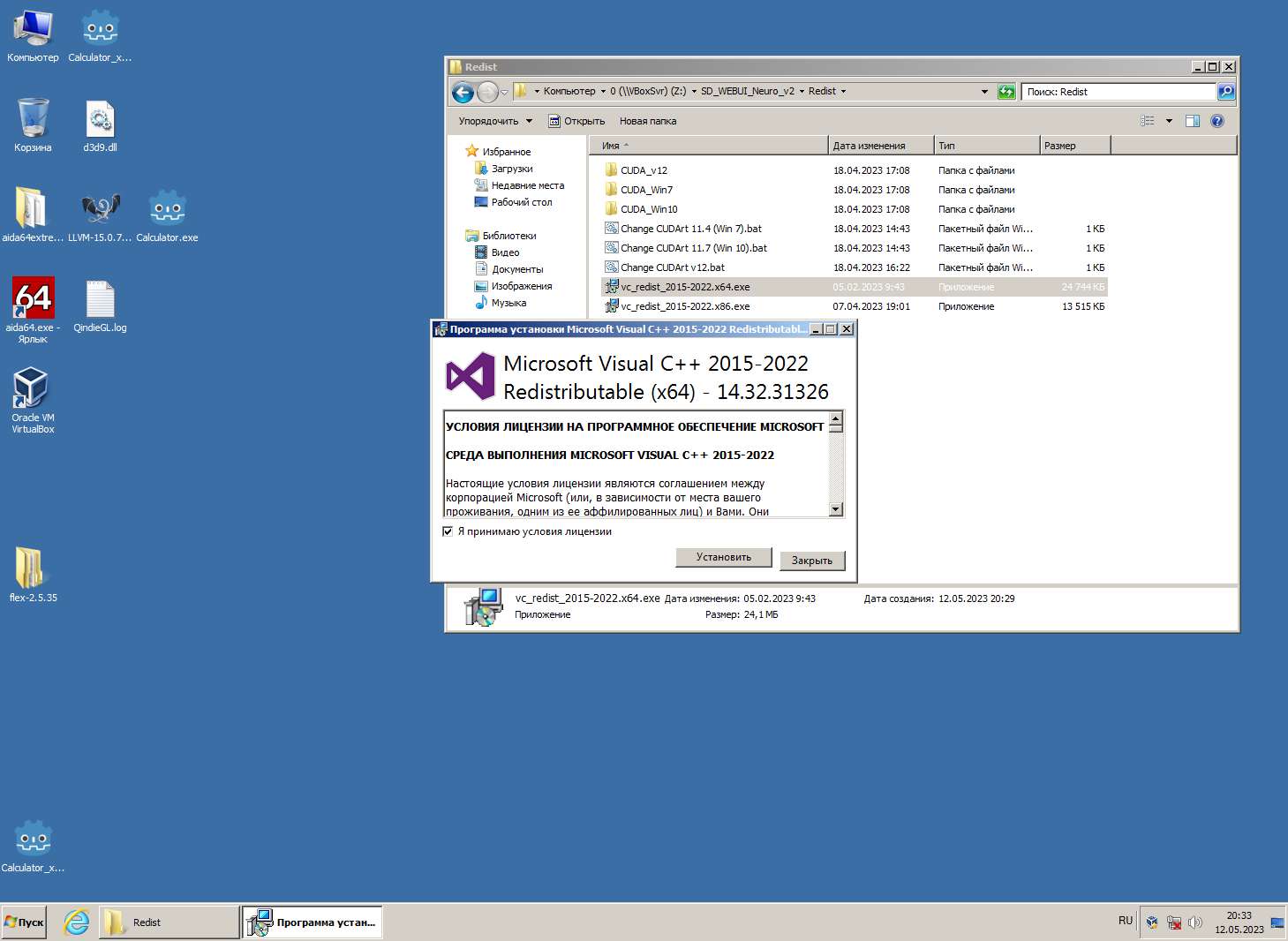Select the flex-2.5.35 folder on desktop
This screenshot has width=1288, height=941.
click(x=33, y=575)
